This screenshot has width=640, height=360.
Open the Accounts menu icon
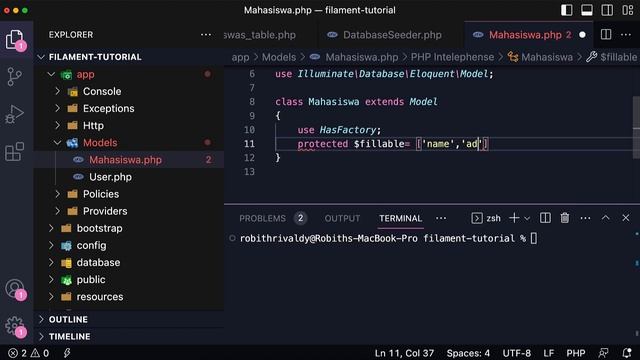15,289
